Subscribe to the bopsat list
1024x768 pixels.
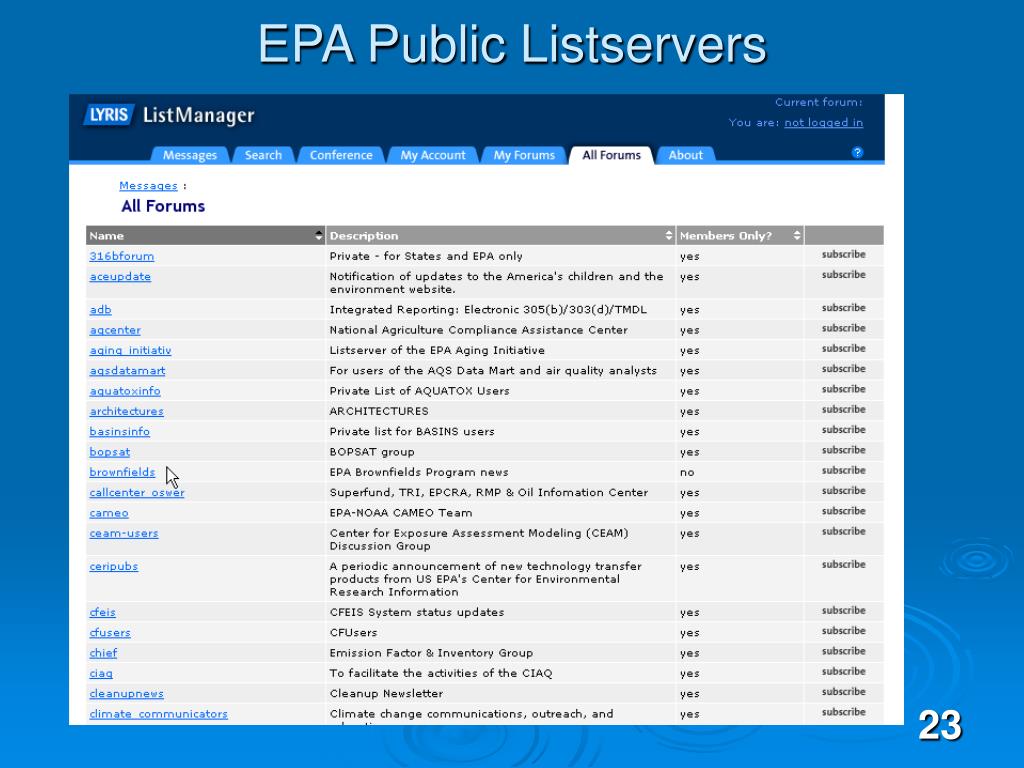844,450
